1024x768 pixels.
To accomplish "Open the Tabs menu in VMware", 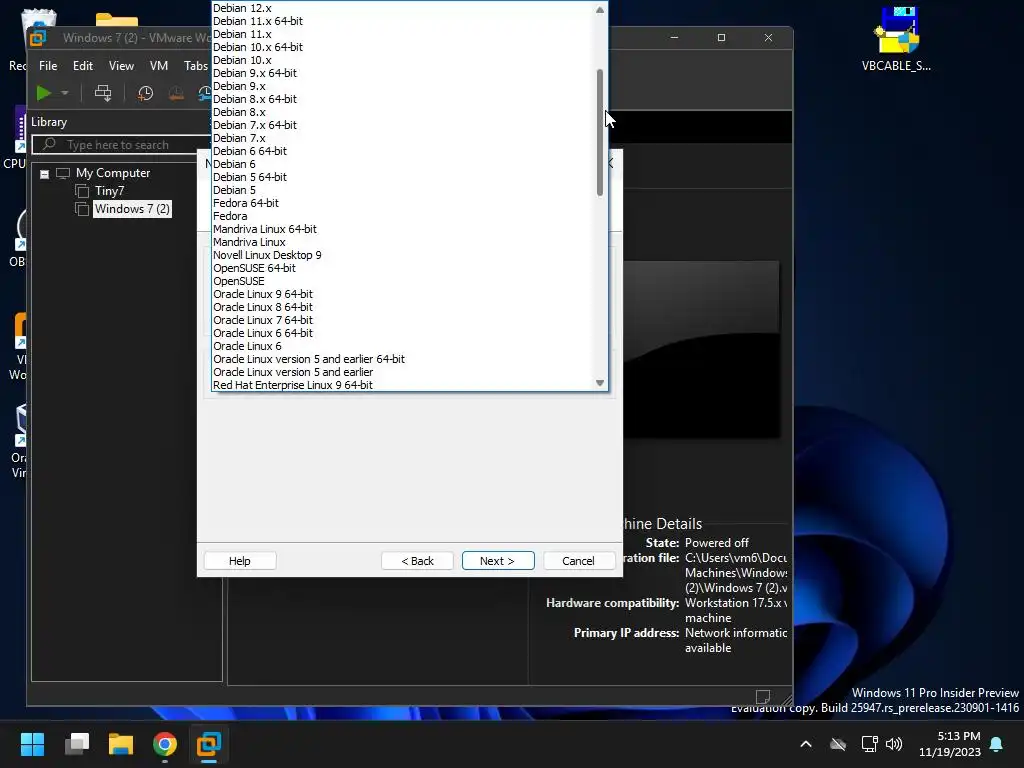I will [x=195, y=66].
